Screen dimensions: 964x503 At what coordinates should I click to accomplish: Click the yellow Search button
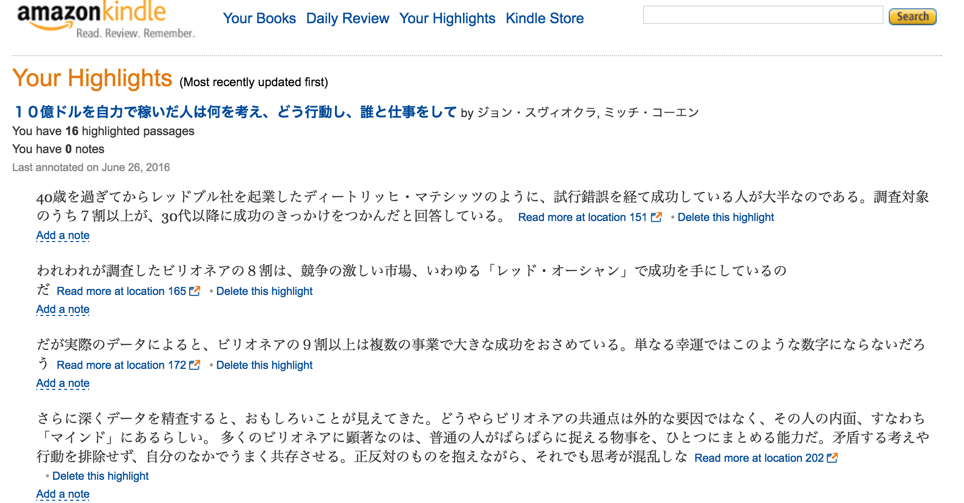pos(912,17)
